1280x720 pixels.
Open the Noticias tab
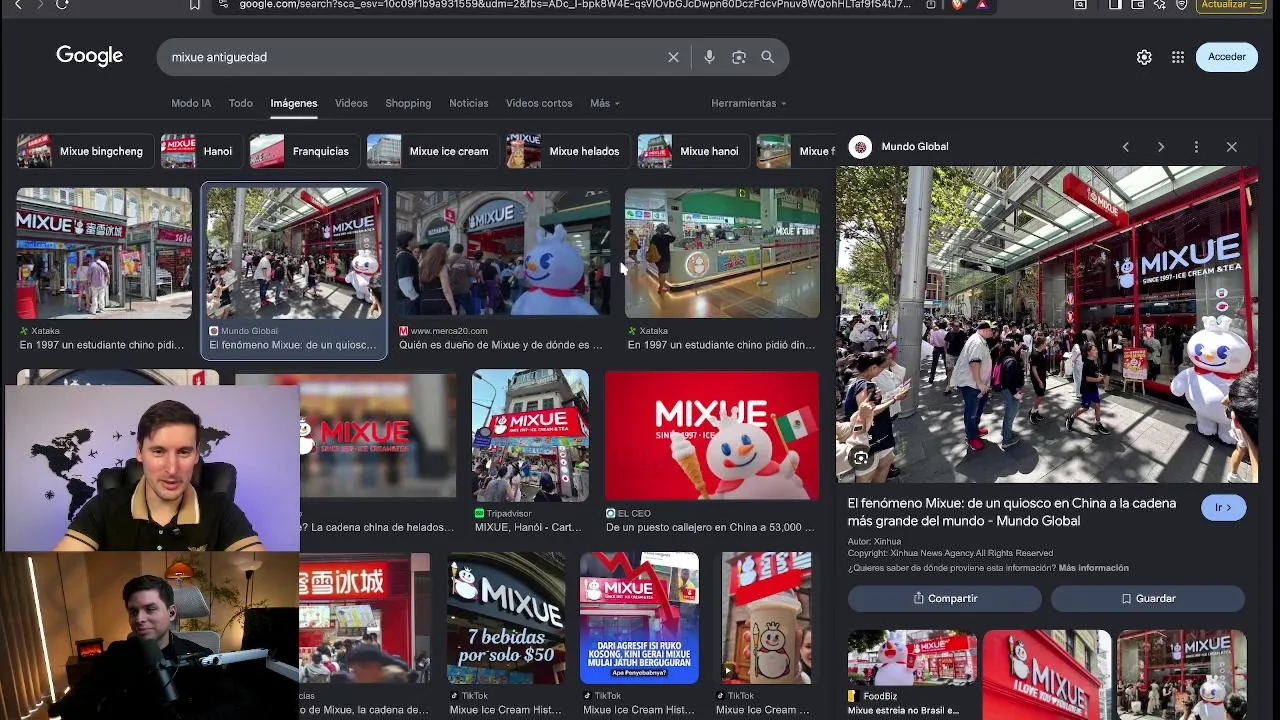468,103
